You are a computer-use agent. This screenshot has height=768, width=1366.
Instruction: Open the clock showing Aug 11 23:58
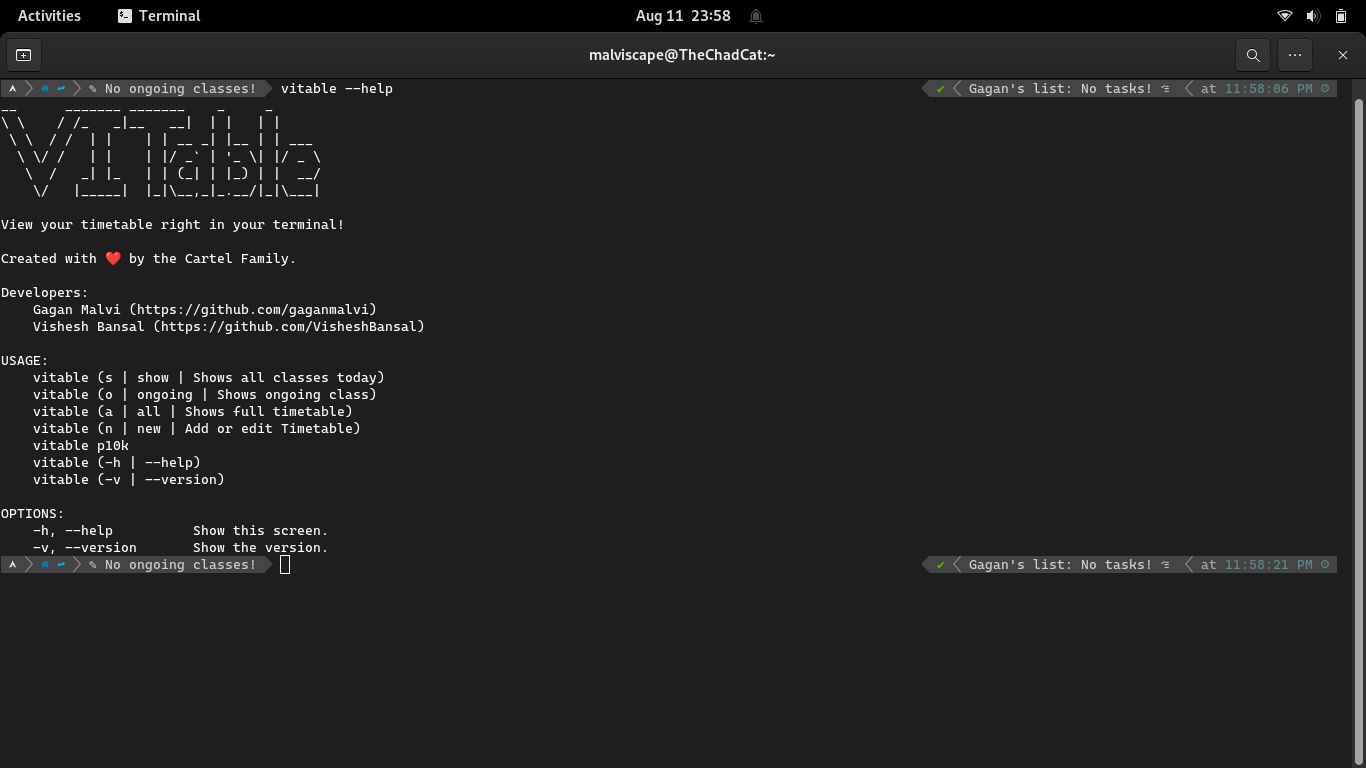click(683, 16)
